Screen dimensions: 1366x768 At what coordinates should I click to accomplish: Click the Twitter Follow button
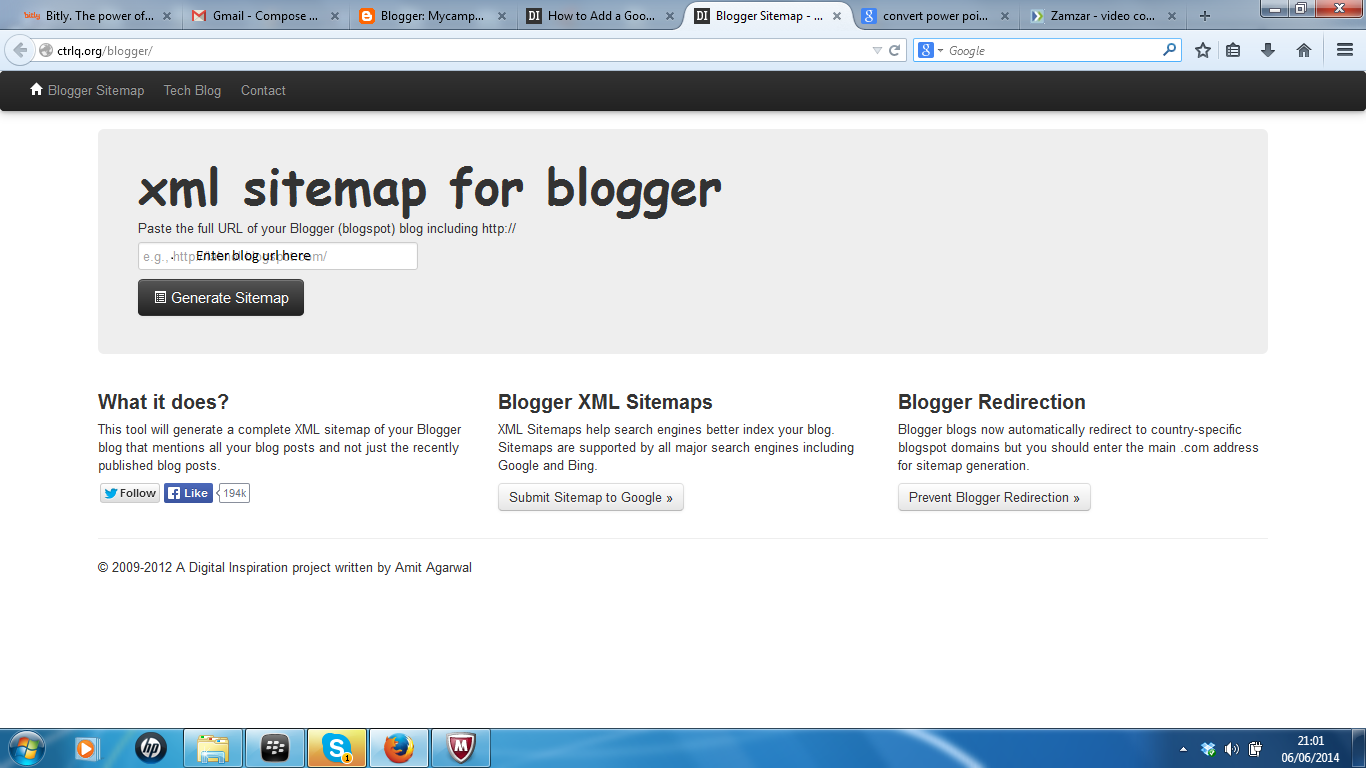130,493
